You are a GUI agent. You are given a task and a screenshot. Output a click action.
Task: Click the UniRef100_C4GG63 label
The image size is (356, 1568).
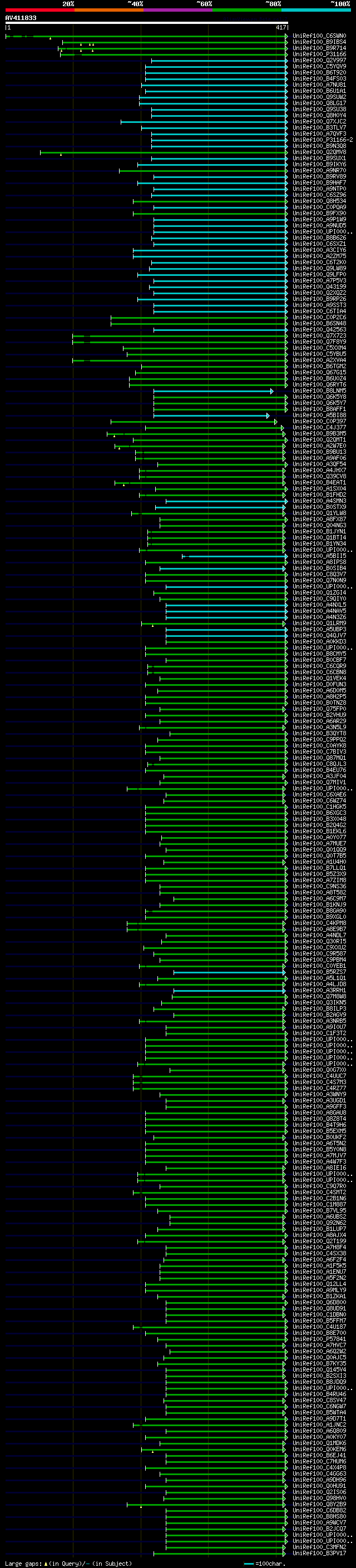319,1473
